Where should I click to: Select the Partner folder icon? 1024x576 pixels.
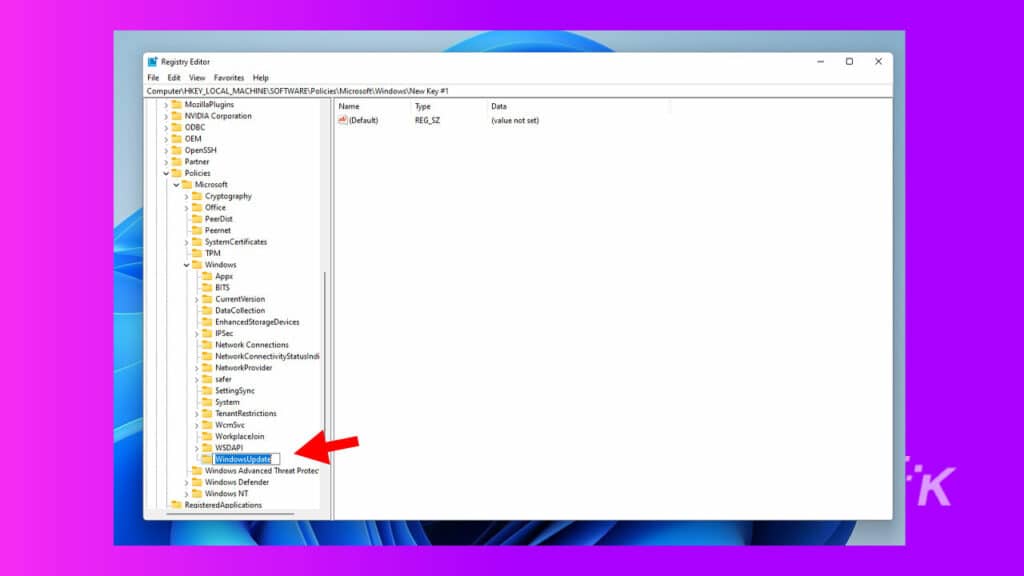[x=176, y=161]
